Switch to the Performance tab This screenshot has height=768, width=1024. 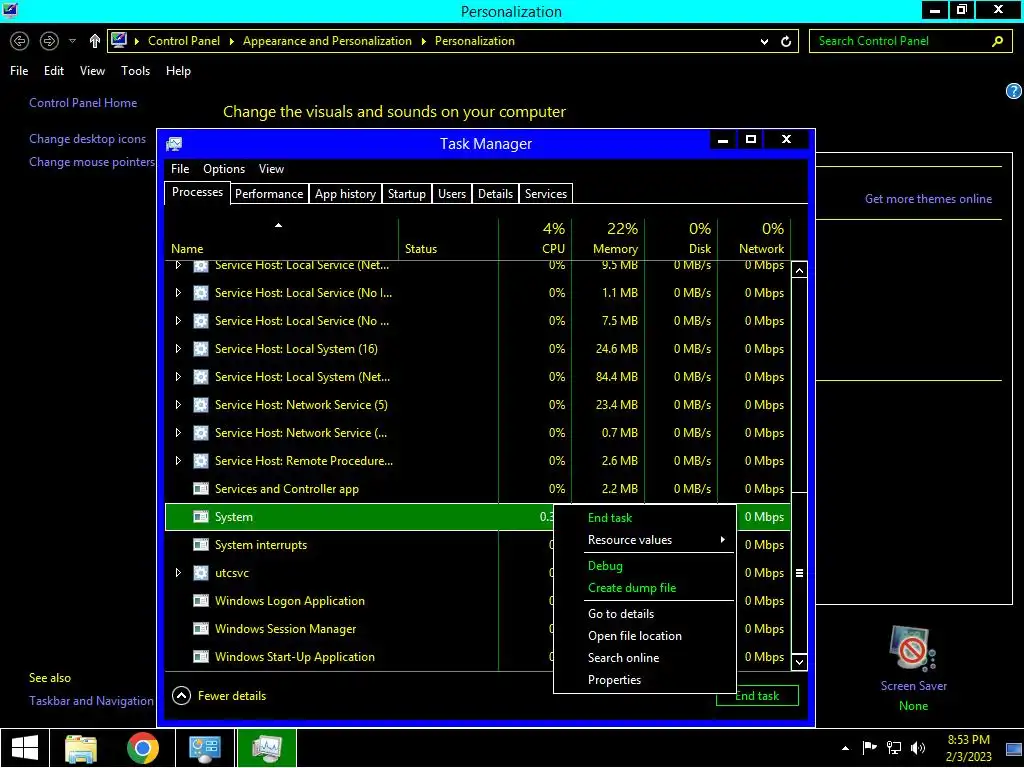pyautogui.click(x=269, y=194)
